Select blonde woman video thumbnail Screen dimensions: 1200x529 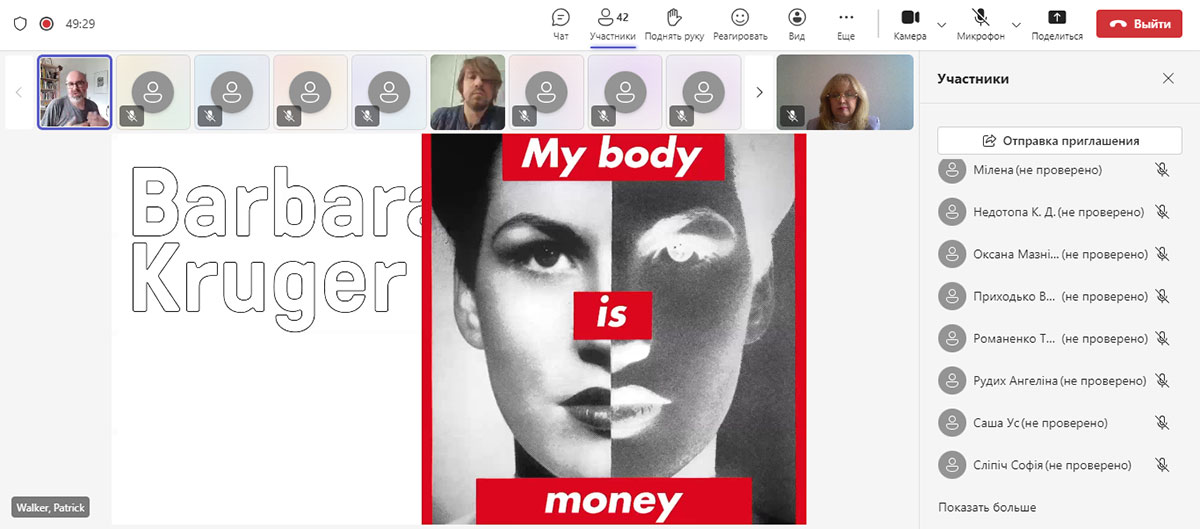(x=845, y=92)
